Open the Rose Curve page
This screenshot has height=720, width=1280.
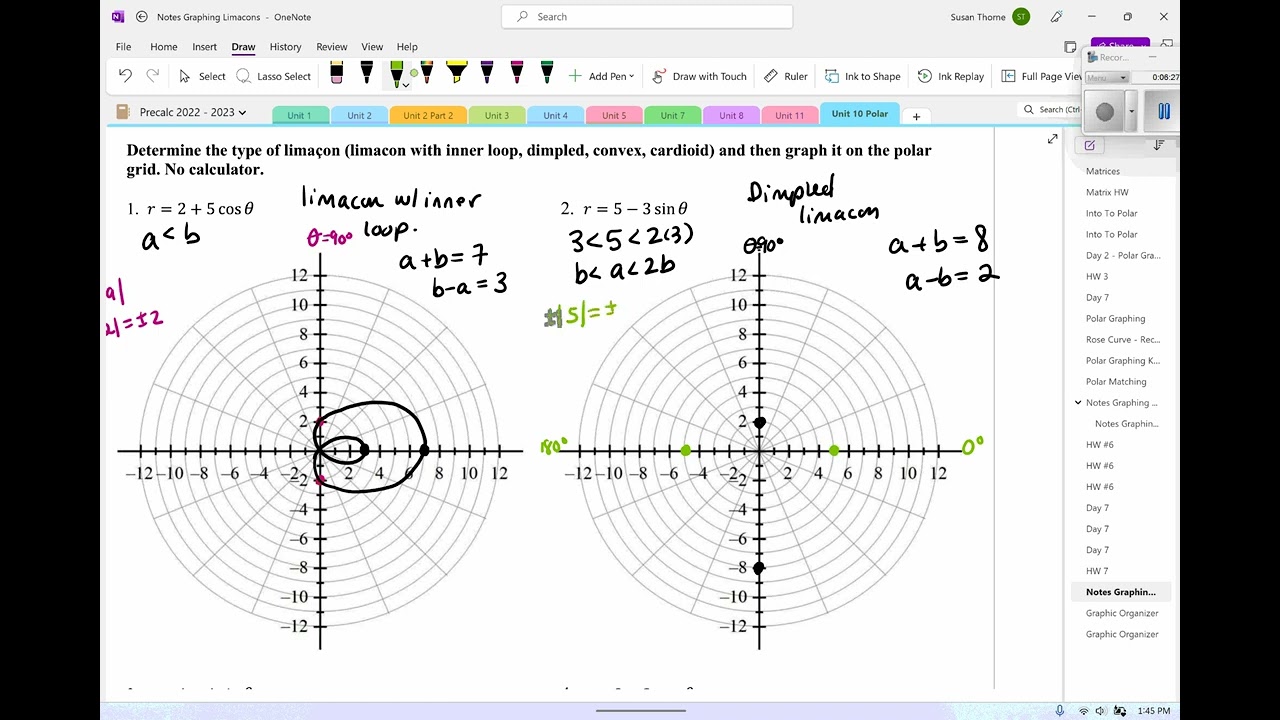click(x=1123, y=340)
